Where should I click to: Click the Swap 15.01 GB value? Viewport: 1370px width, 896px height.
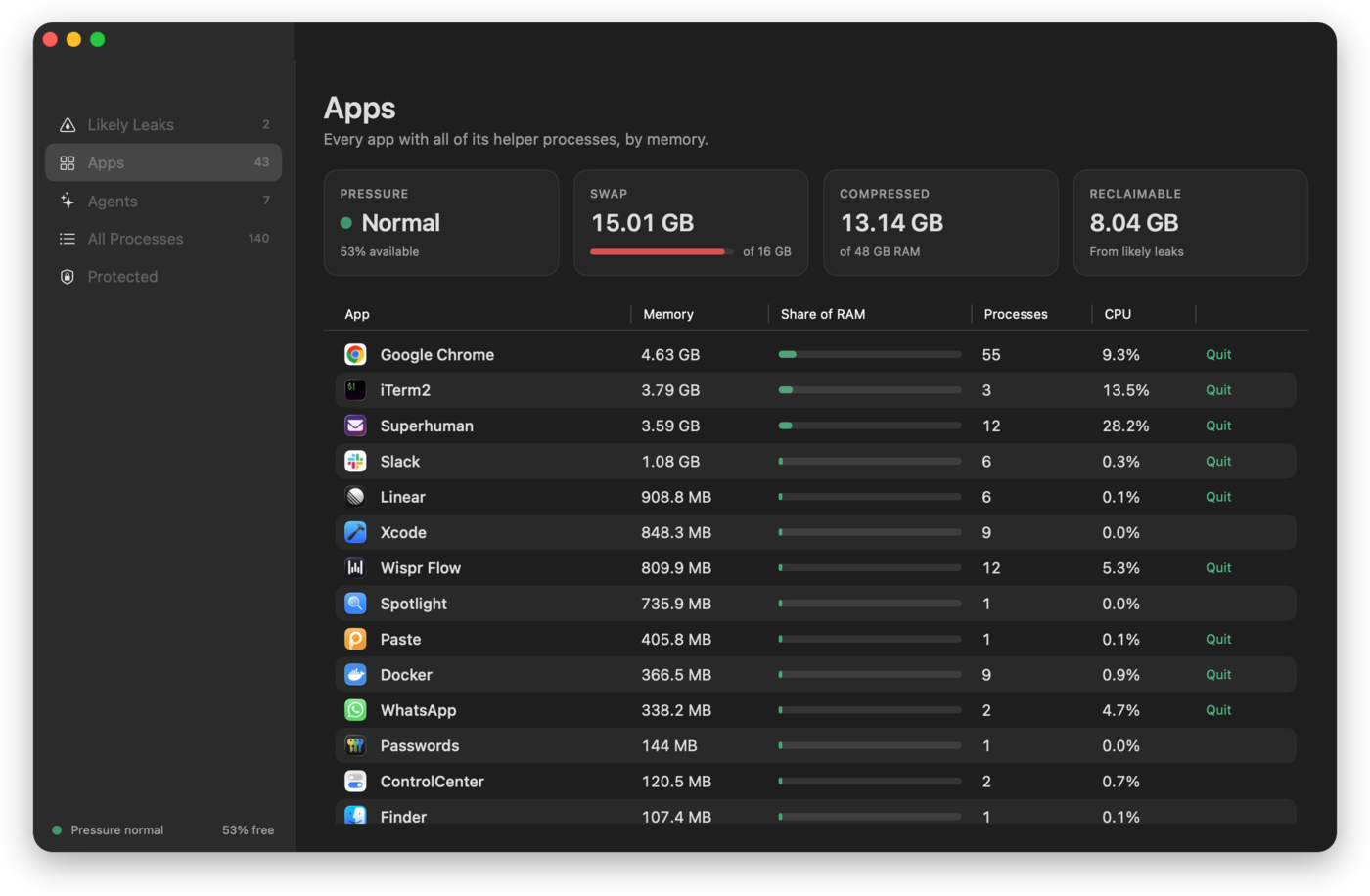click(643, 223)
